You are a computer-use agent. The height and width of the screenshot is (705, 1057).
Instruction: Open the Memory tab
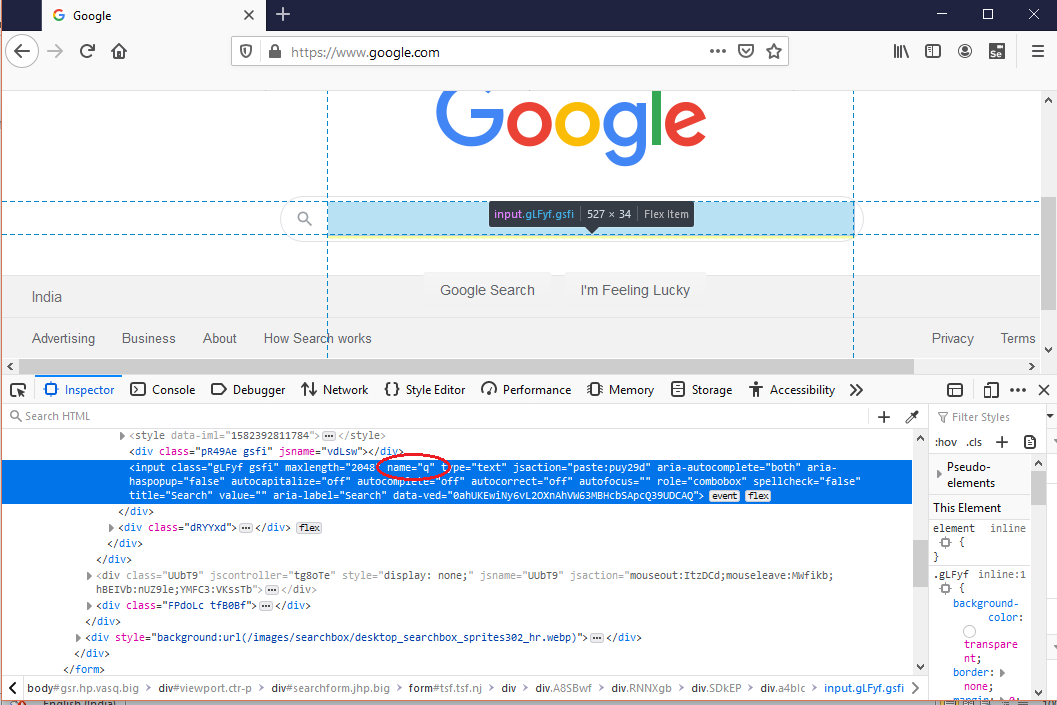[x=621, y=390]
